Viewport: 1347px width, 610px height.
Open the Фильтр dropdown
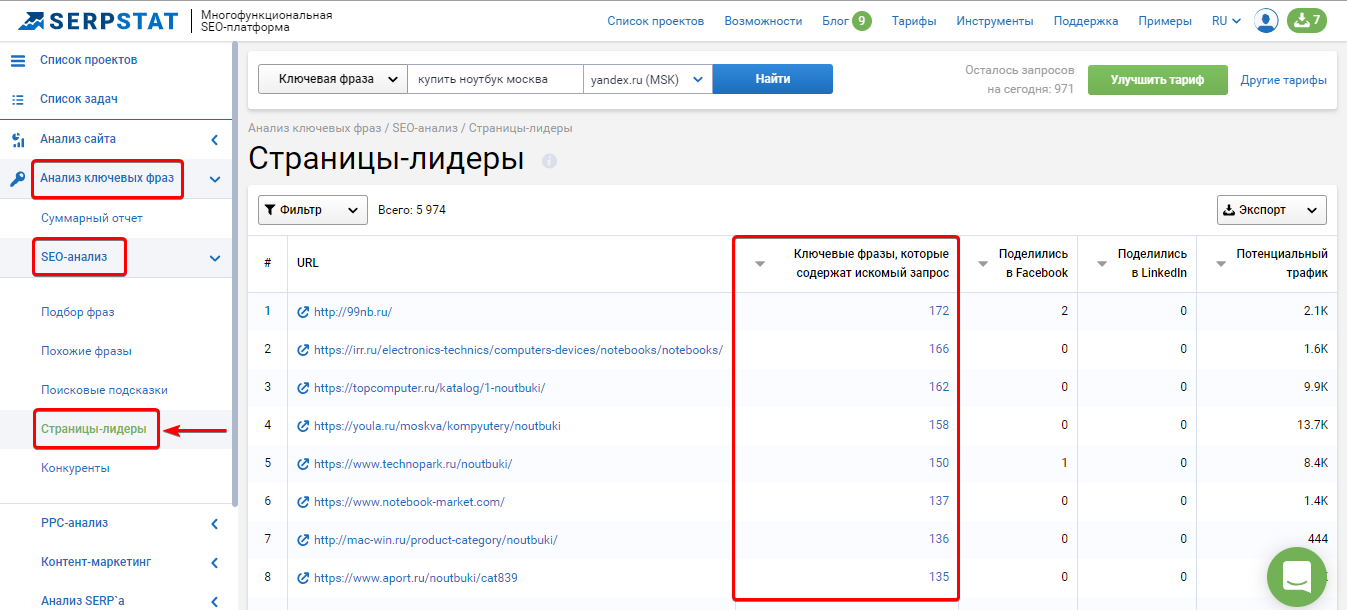point(313,210)
